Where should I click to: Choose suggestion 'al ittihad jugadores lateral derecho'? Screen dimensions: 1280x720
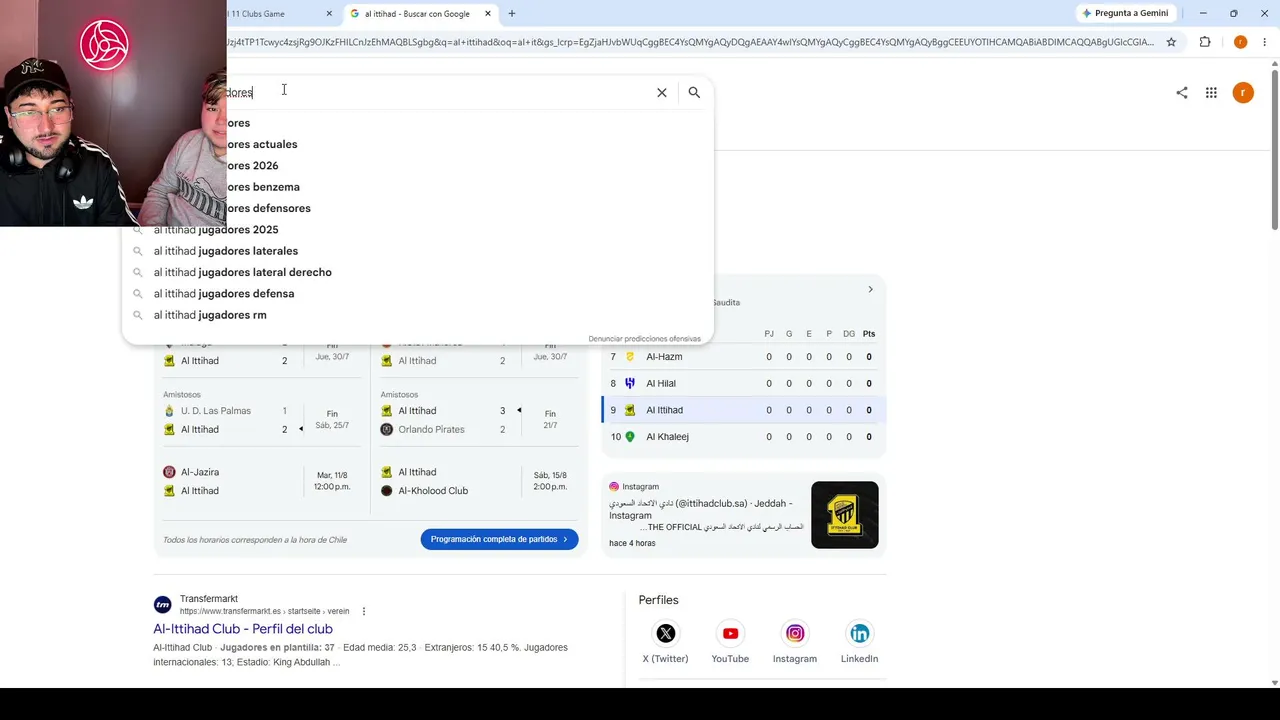click(418, 272)
